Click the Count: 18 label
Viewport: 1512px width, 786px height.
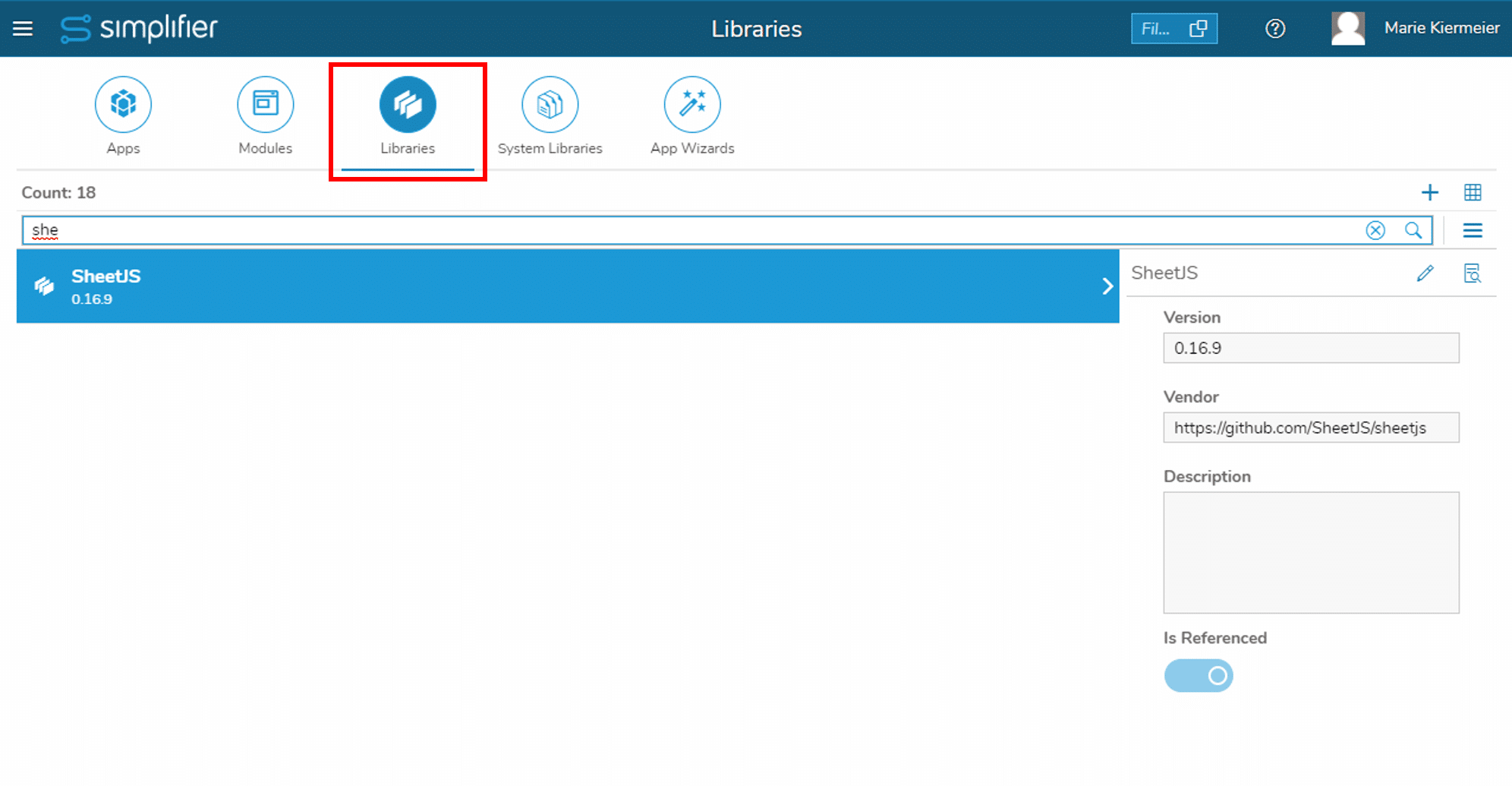[58, 193]
